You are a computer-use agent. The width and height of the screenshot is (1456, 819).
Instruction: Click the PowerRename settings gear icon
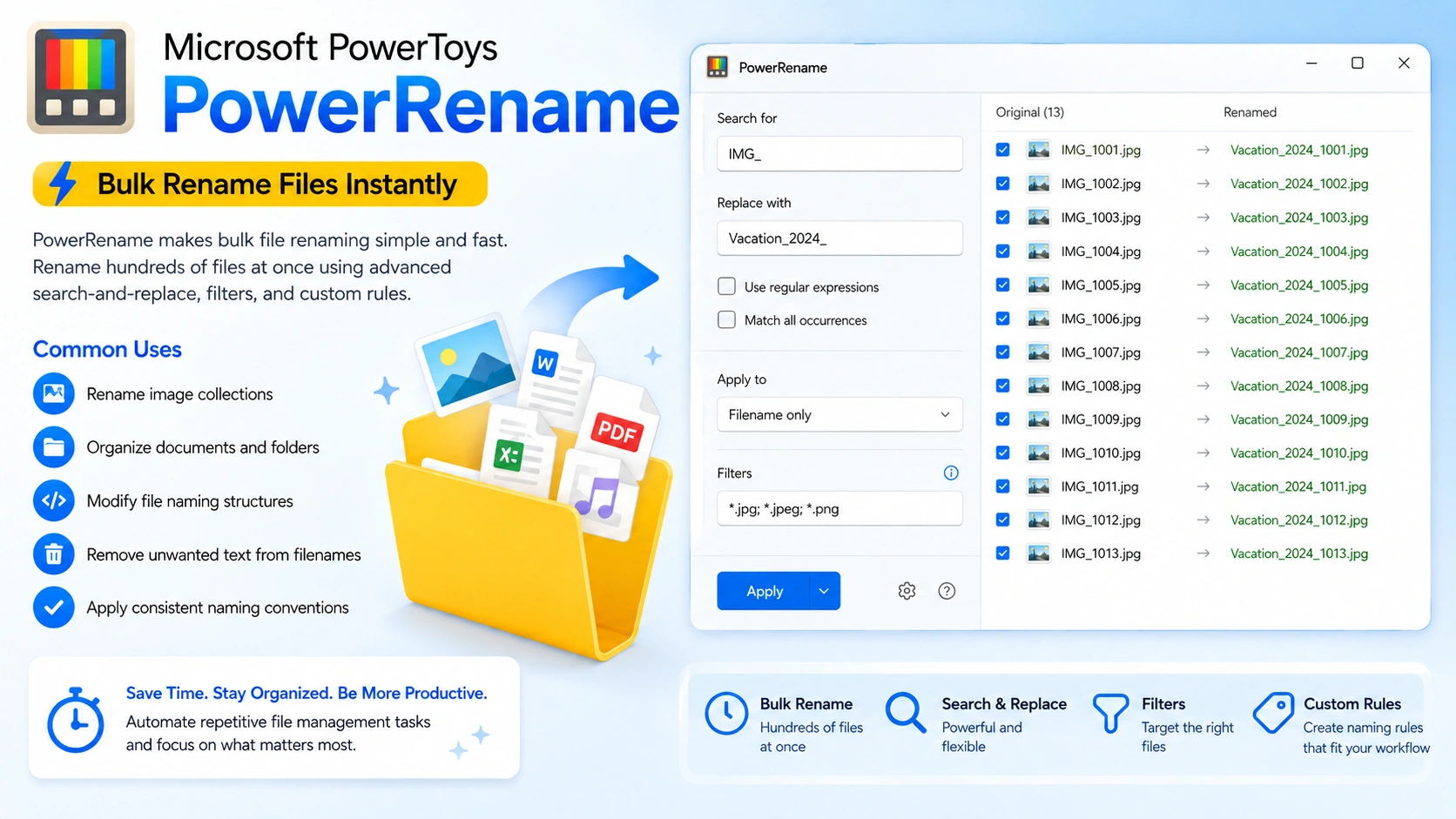(907, 591)
